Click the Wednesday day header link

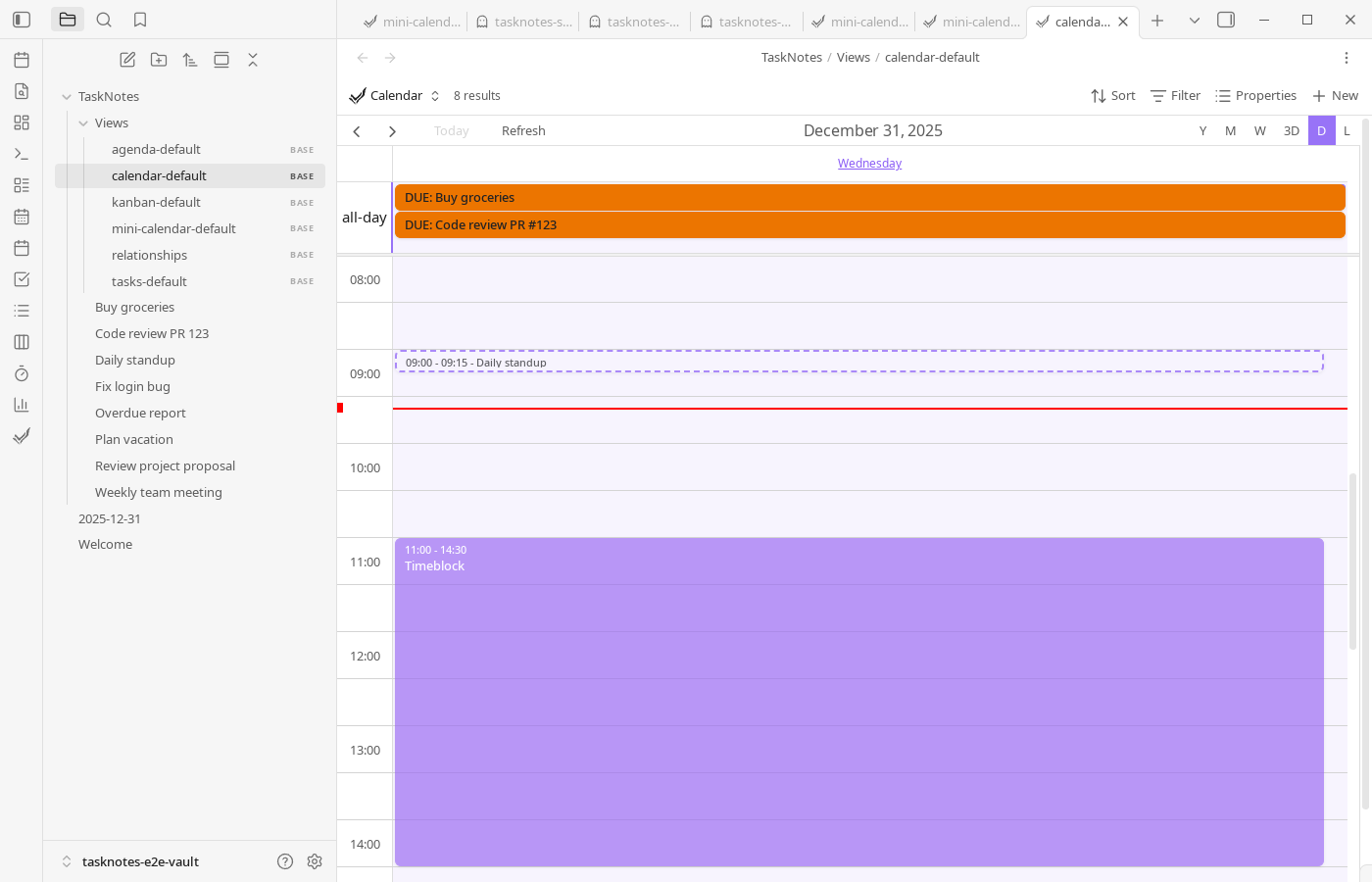(x=869, y=164)
